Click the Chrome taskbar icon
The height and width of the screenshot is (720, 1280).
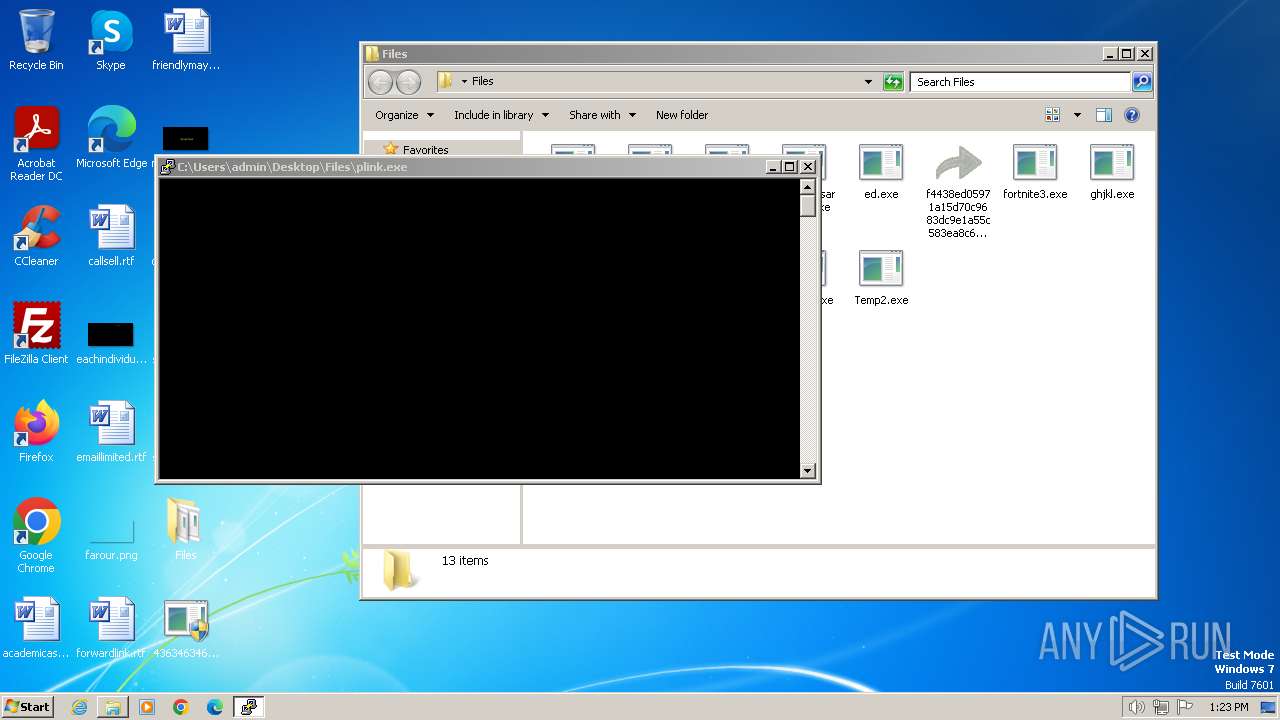pyautogui.click(x=181, y=707)
